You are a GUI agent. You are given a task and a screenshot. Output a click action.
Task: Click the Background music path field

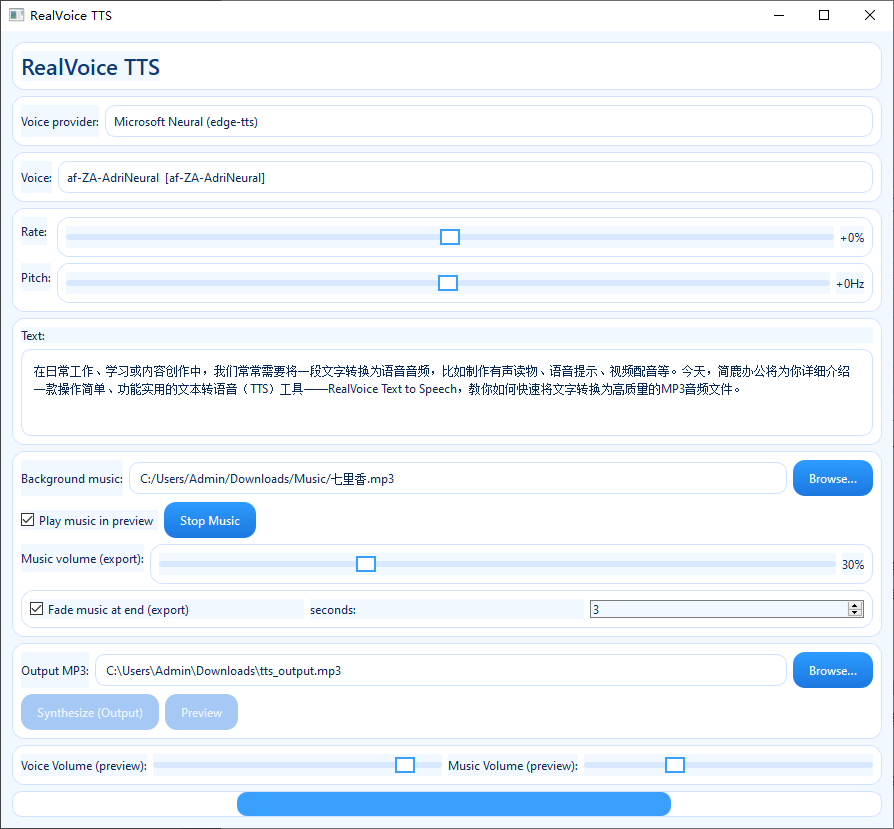click(457, 479)
